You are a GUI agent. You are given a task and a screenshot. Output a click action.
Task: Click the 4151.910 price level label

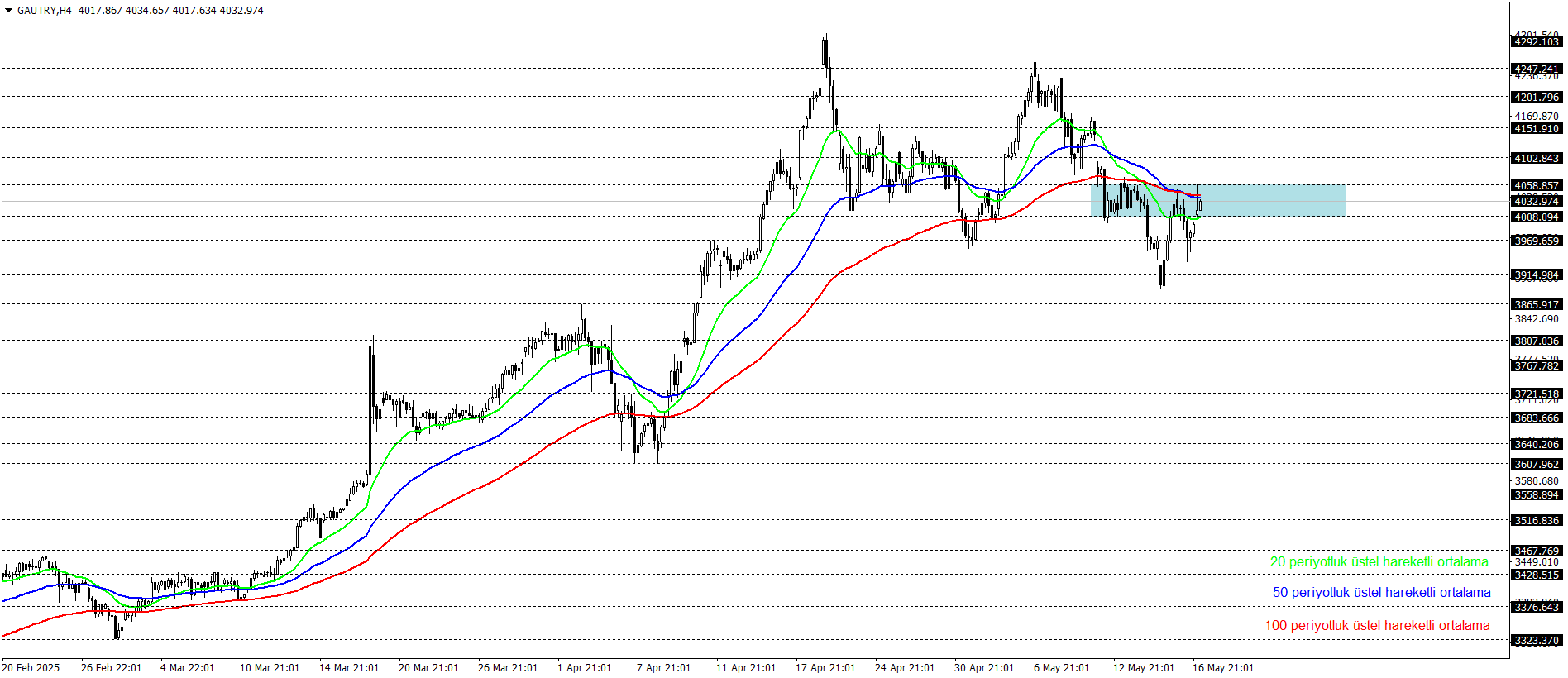(1537, 129)
